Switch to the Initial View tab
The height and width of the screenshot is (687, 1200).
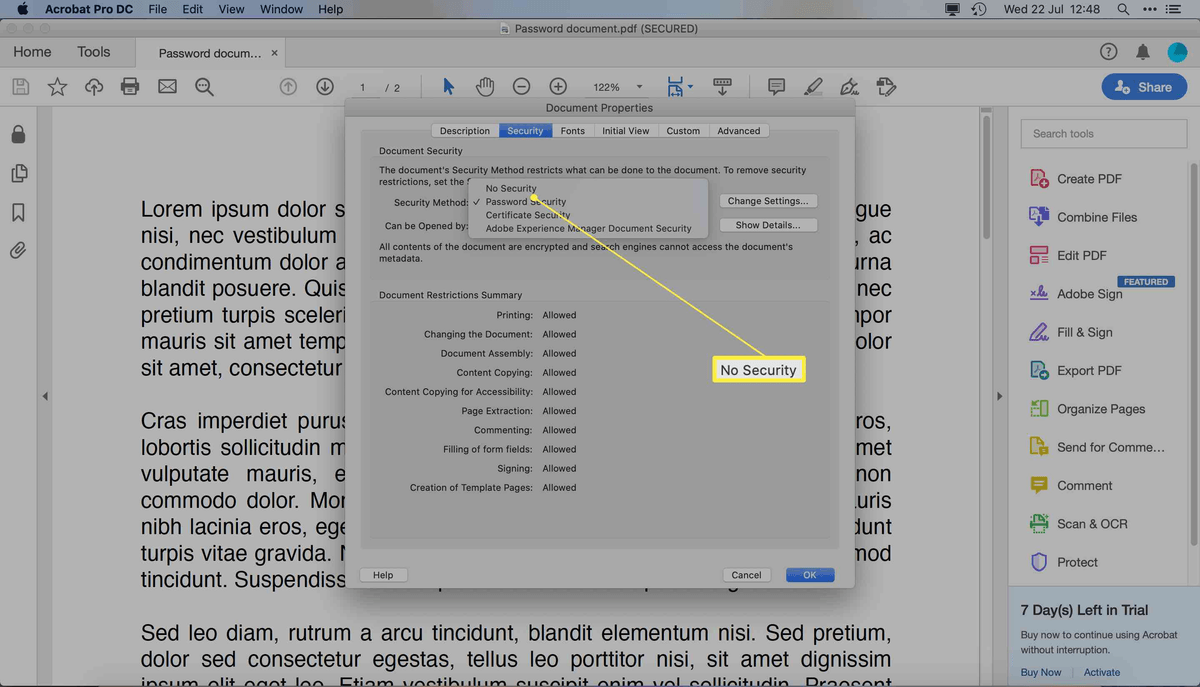click(625, 130)
